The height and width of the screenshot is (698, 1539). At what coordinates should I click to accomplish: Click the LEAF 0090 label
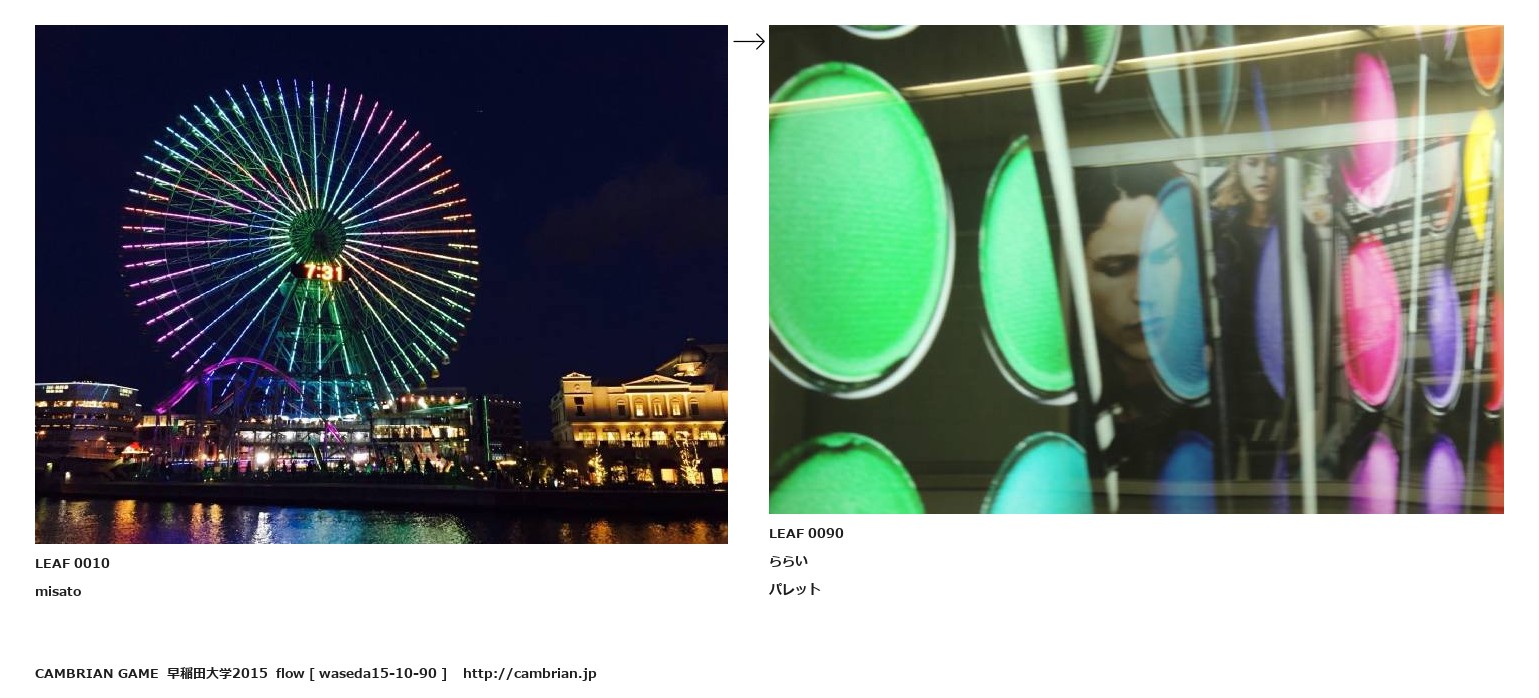tap(806, 533)
